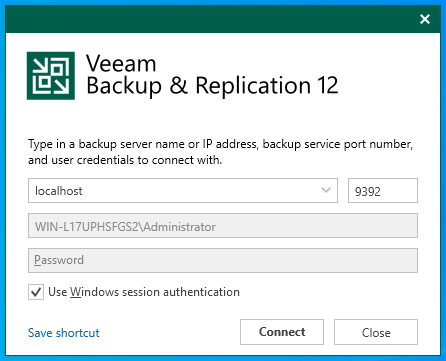Click the Close button next to Connect
This screenshot has height=361, width=446.
(376, 332)
